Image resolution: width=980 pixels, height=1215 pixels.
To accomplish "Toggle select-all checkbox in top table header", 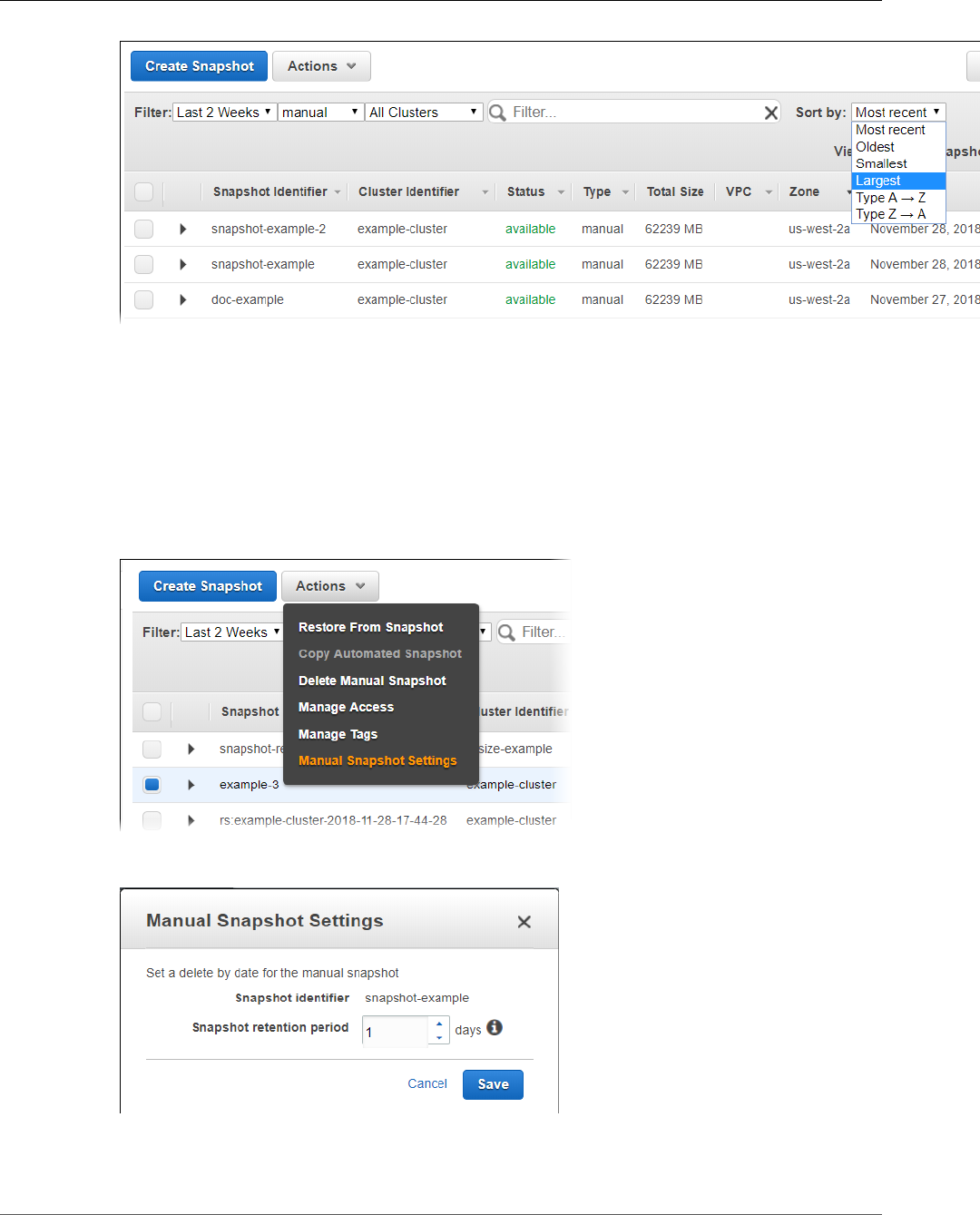I will tap(143, 191).
